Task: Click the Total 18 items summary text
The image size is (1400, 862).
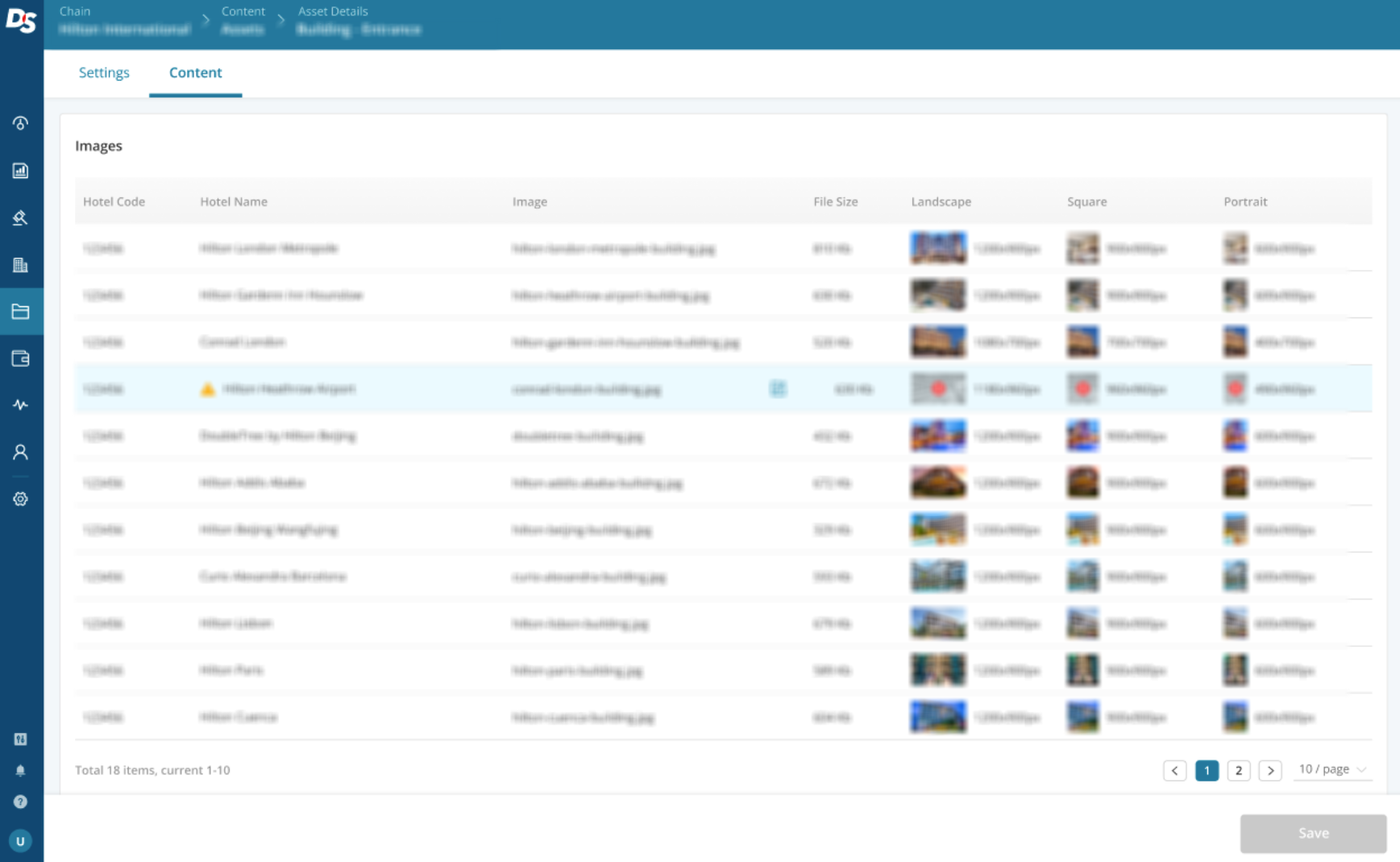Action: point(152,770)
